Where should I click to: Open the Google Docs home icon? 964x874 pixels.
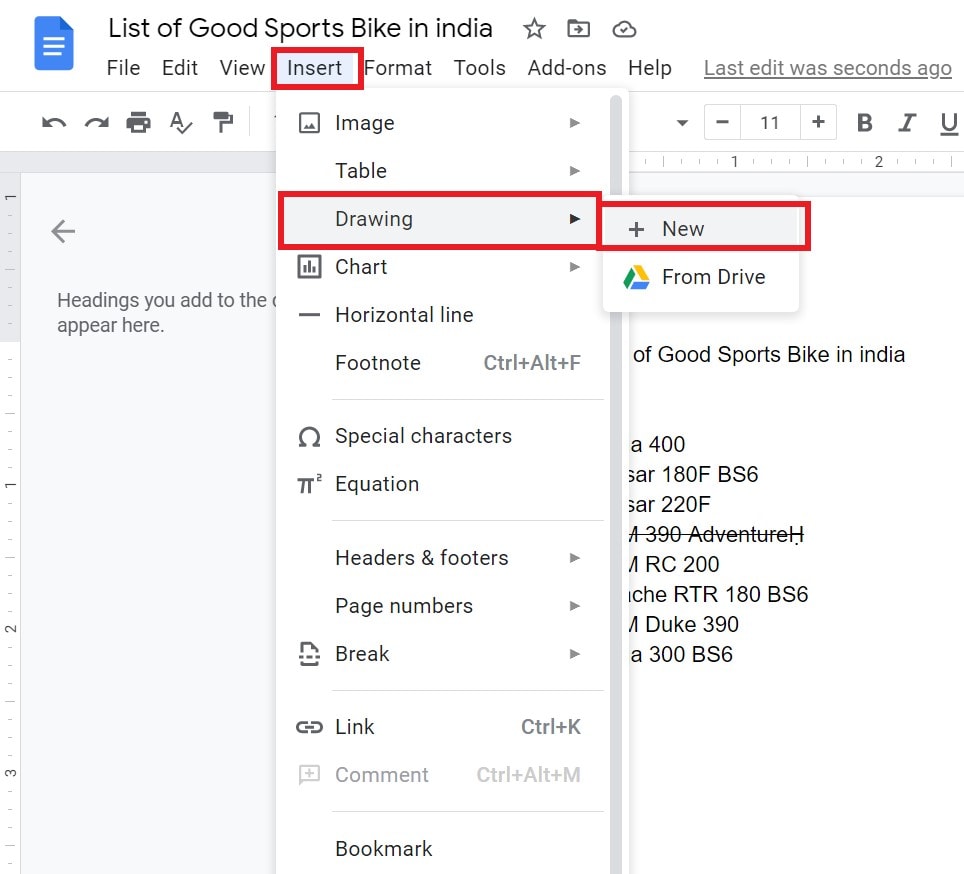point(53,43)
